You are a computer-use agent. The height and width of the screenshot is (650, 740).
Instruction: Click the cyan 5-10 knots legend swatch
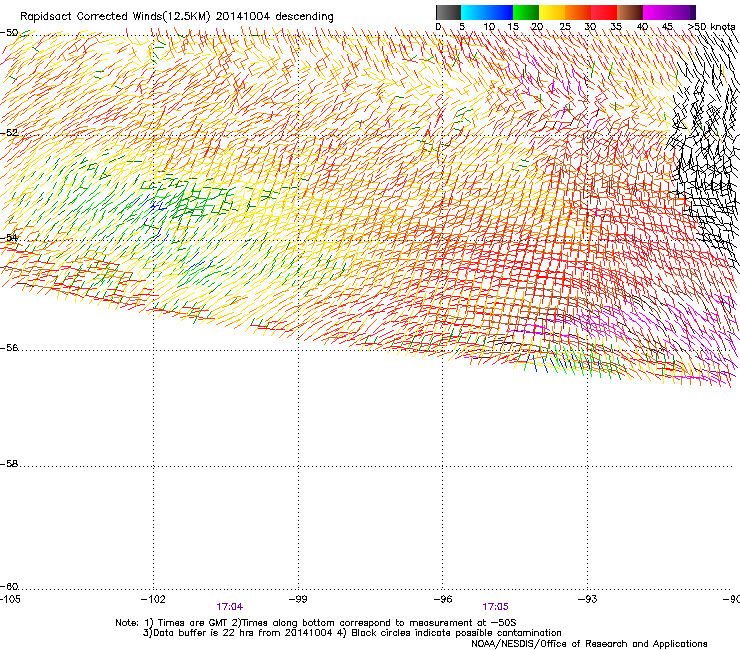(474, 12)
